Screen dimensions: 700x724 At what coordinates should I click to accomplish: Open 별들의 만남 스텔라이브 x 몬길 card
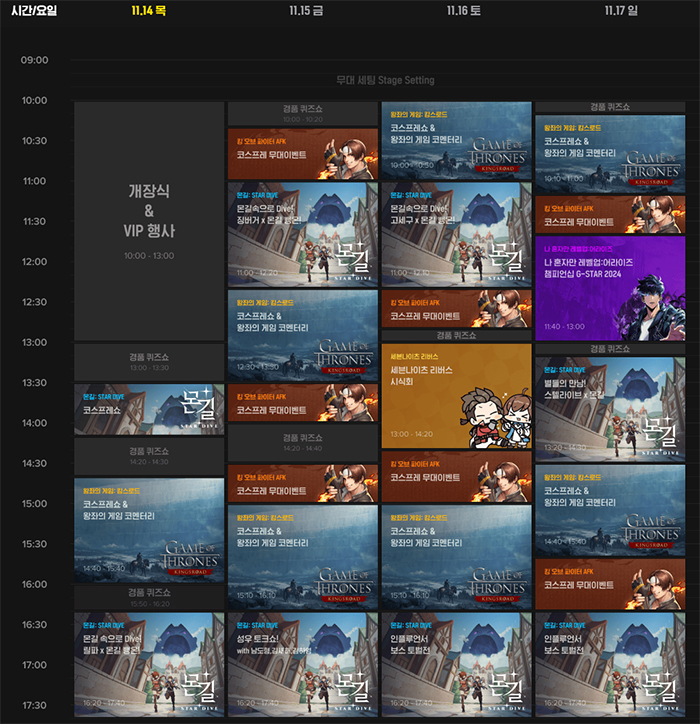click(x=610, y=409)
